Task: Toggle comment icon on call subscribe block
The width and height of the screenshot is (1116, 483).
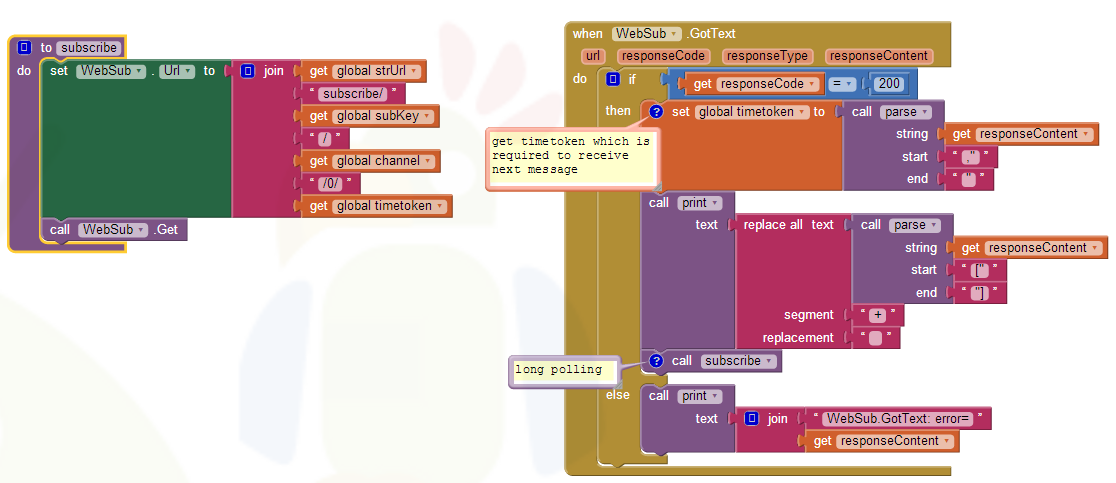Action: 657,361
